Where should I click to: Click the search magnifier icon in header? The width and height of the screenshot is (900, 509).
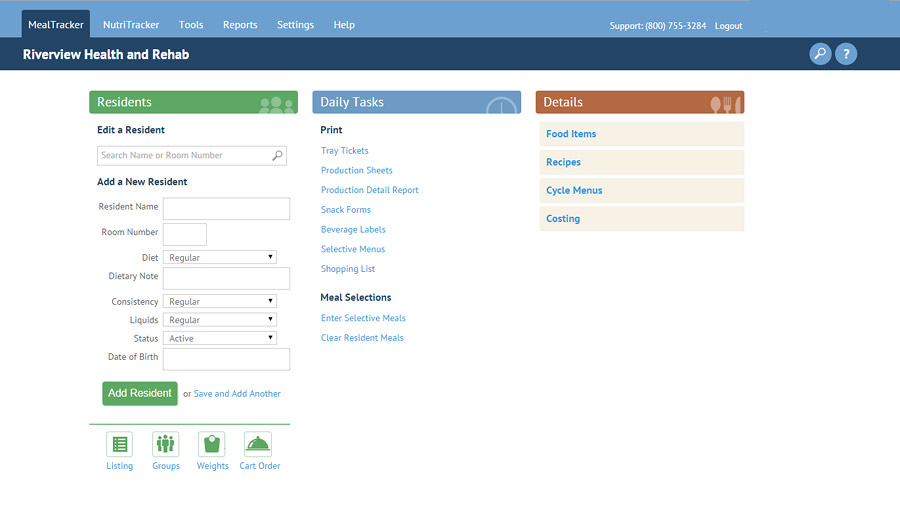[x=820, y=54]
